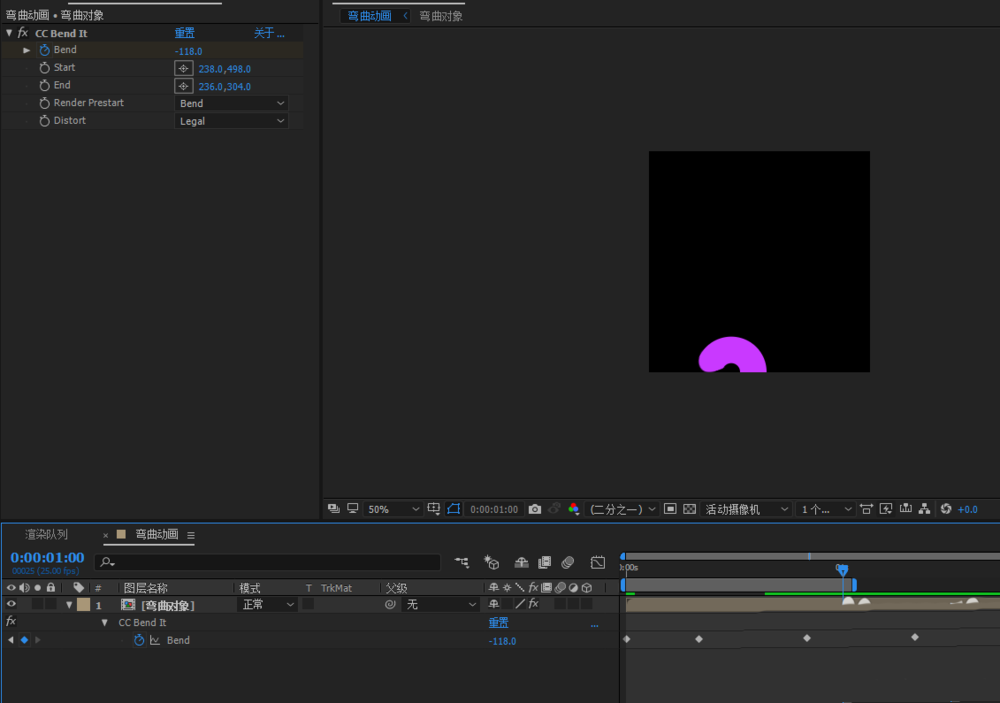Pick Start point with crosshair button
This screenshot has height=703, width=1000.
point(183,68)
